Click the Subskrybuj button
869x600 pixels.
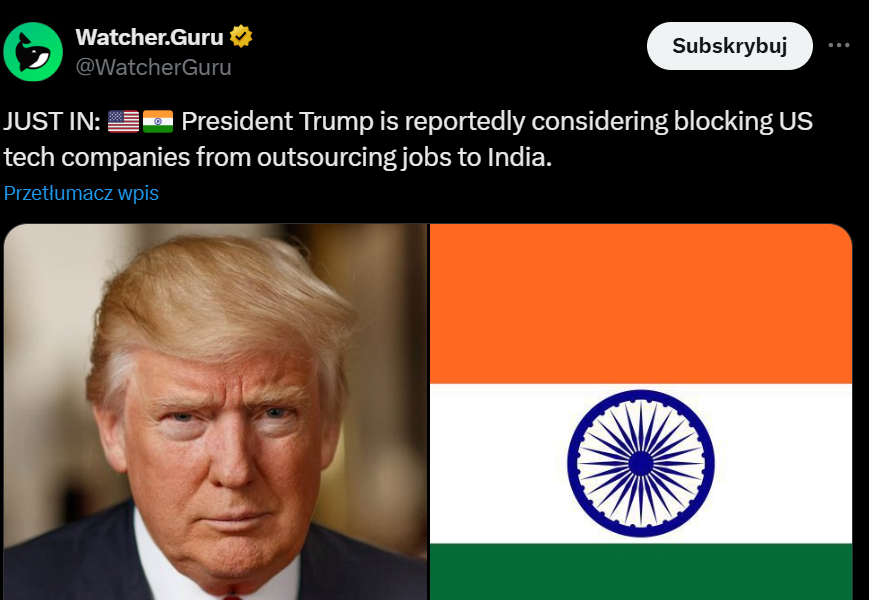pyautogui.click(x=729, y=46)
